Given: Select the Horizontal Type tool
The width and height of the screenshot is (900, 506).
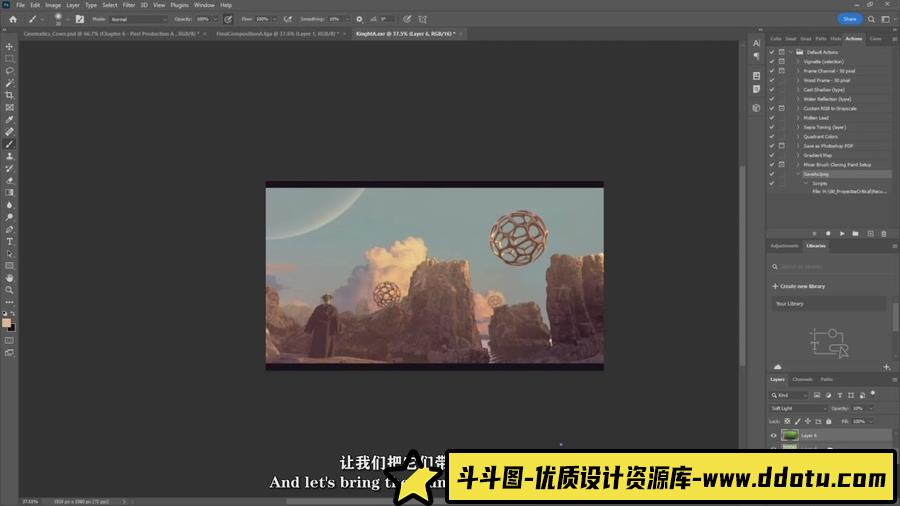Looking at the screenshot, I should click(9, 242).
